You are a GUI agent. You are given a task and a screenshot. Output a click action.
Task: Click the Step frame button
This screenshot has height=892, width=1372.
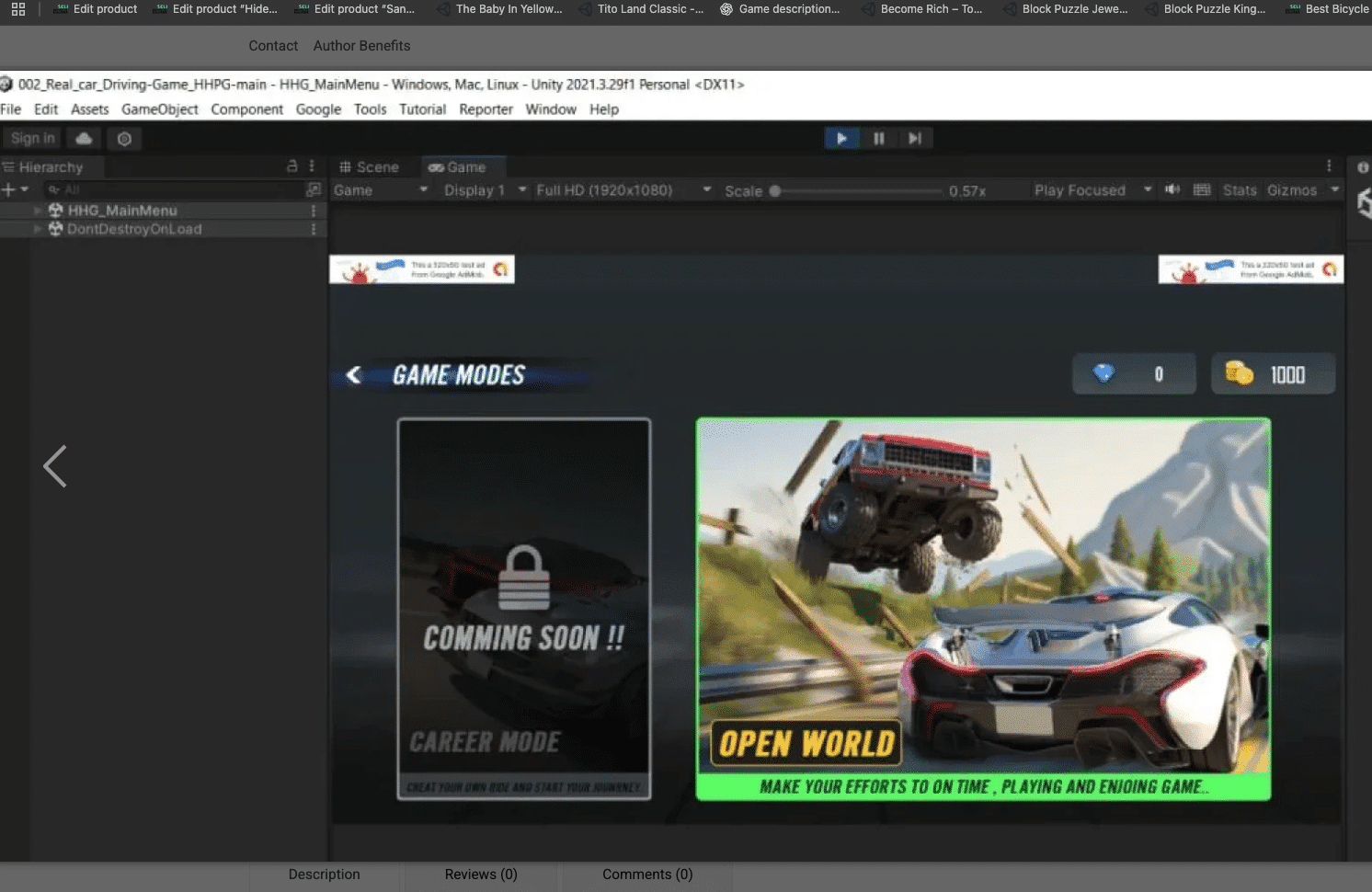tap(915, 139)
